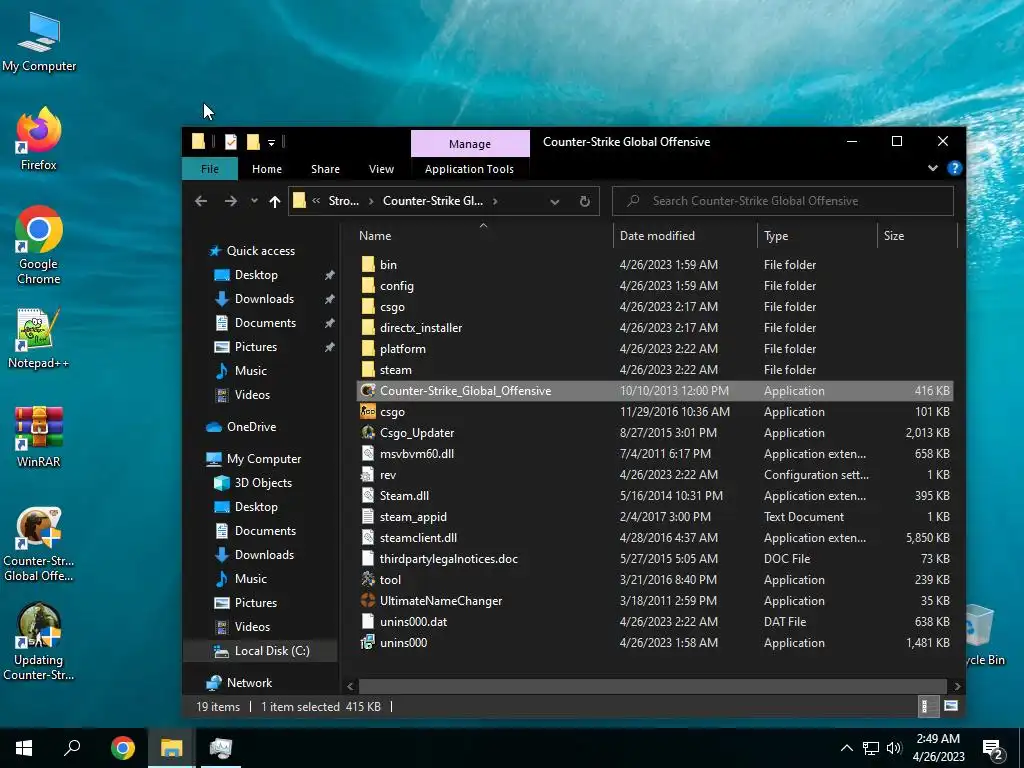The image size is (1024, 768).
Task: Select msvbvm60.dll file row
Action: pos(655,453)
